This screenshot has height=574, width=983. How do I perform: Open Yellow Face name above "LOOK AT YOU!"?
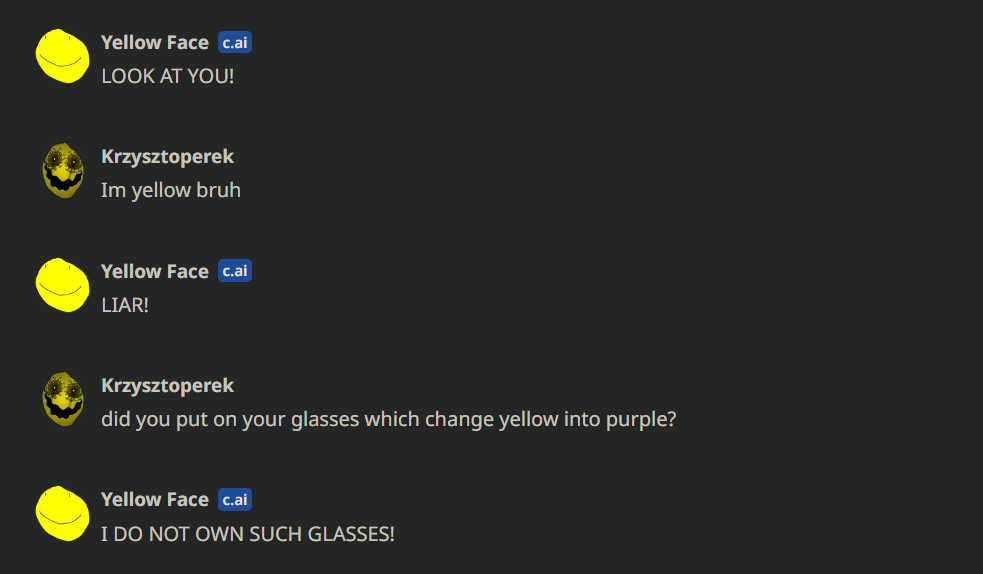[155, 43]
